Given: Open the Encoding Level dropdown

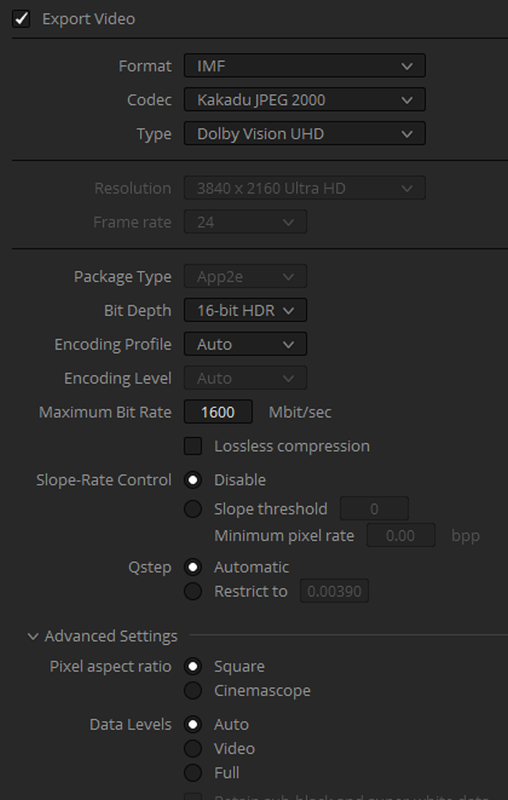Looking at the screenshot, I should tap(245, 378).
